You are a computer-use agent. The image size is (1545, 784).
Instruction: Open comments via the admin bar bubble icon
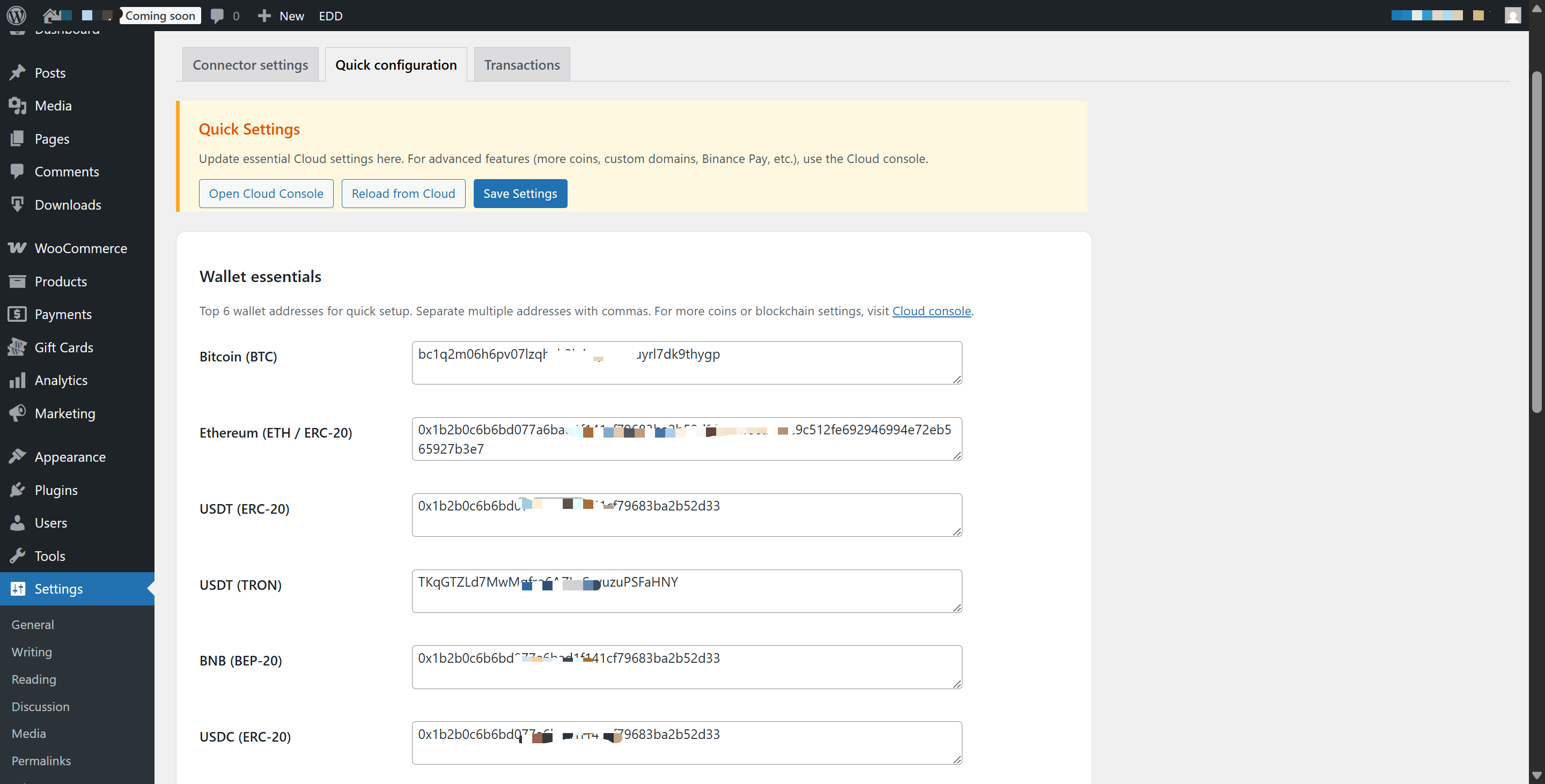pos(217,16)
